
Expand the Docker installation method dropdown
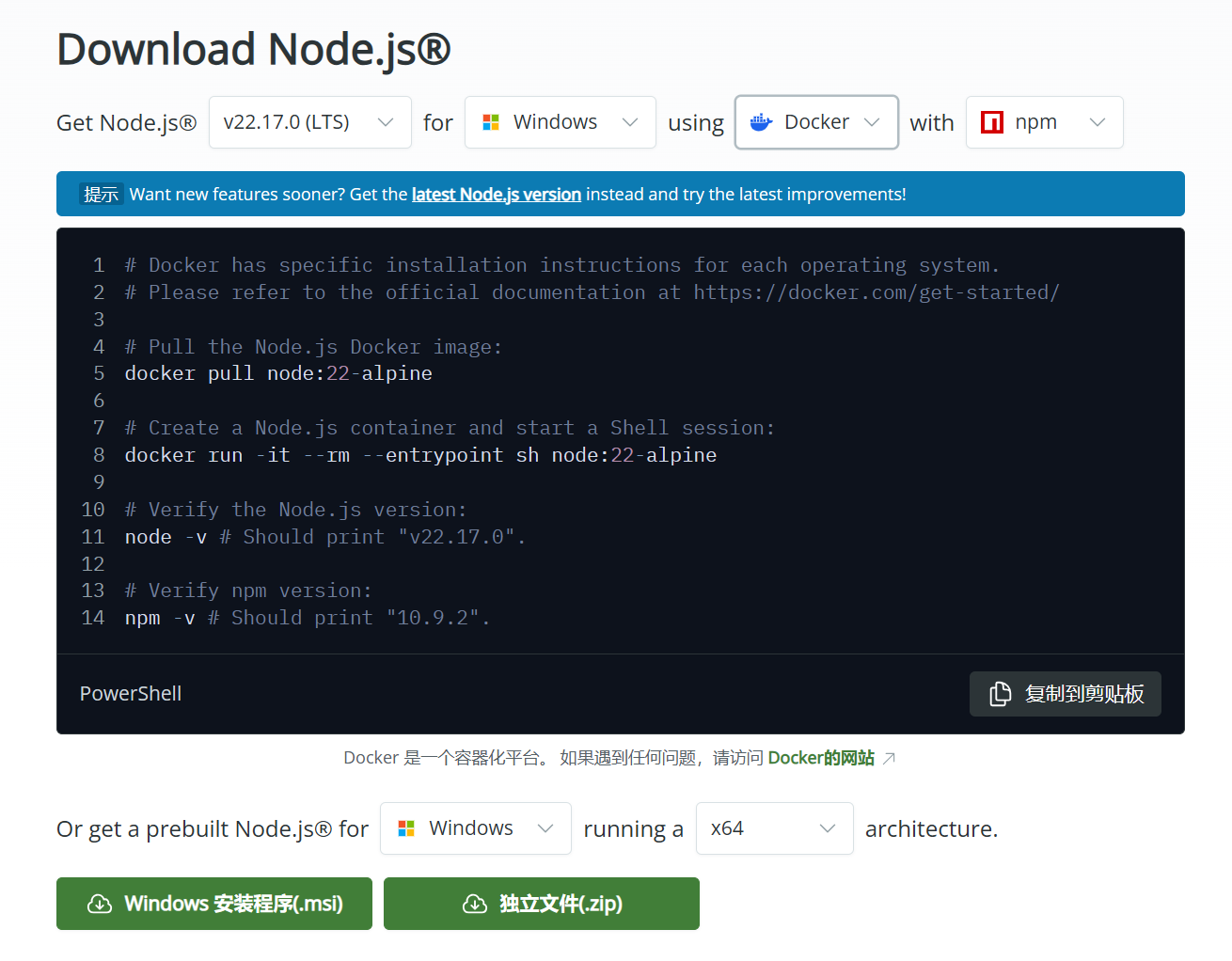(x=815, y=121)
